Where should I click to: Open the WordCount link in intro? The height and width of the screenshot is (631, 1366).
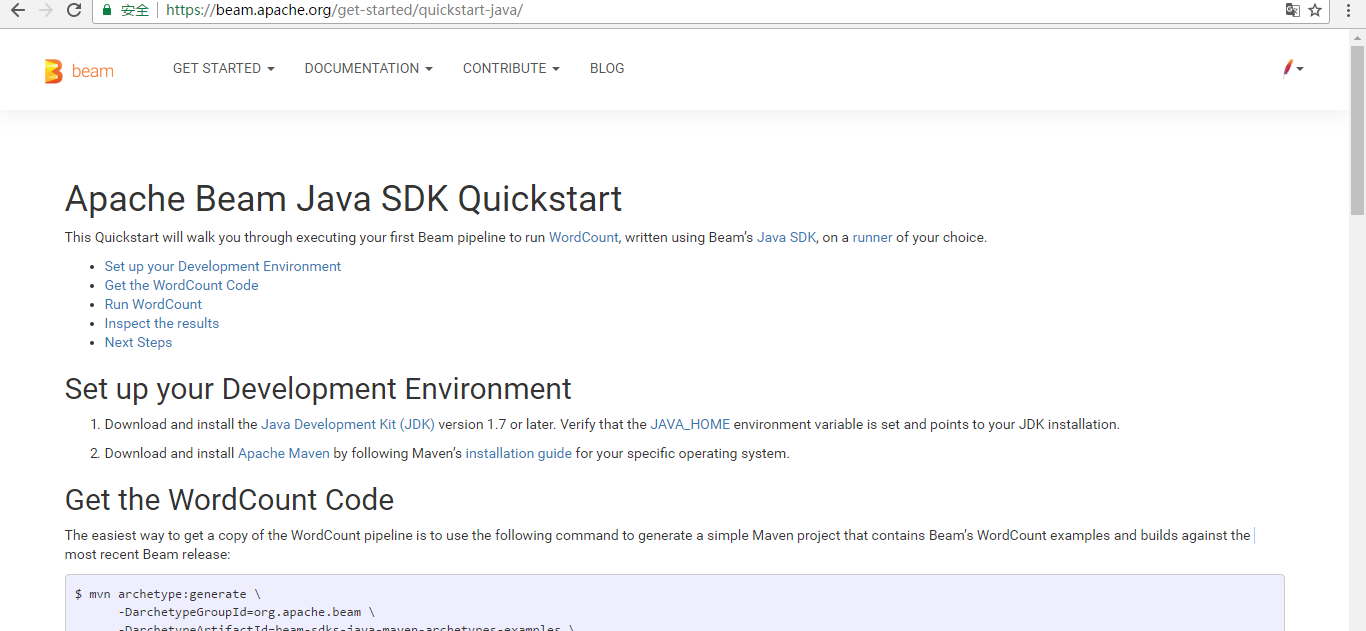tap(583, 237)
